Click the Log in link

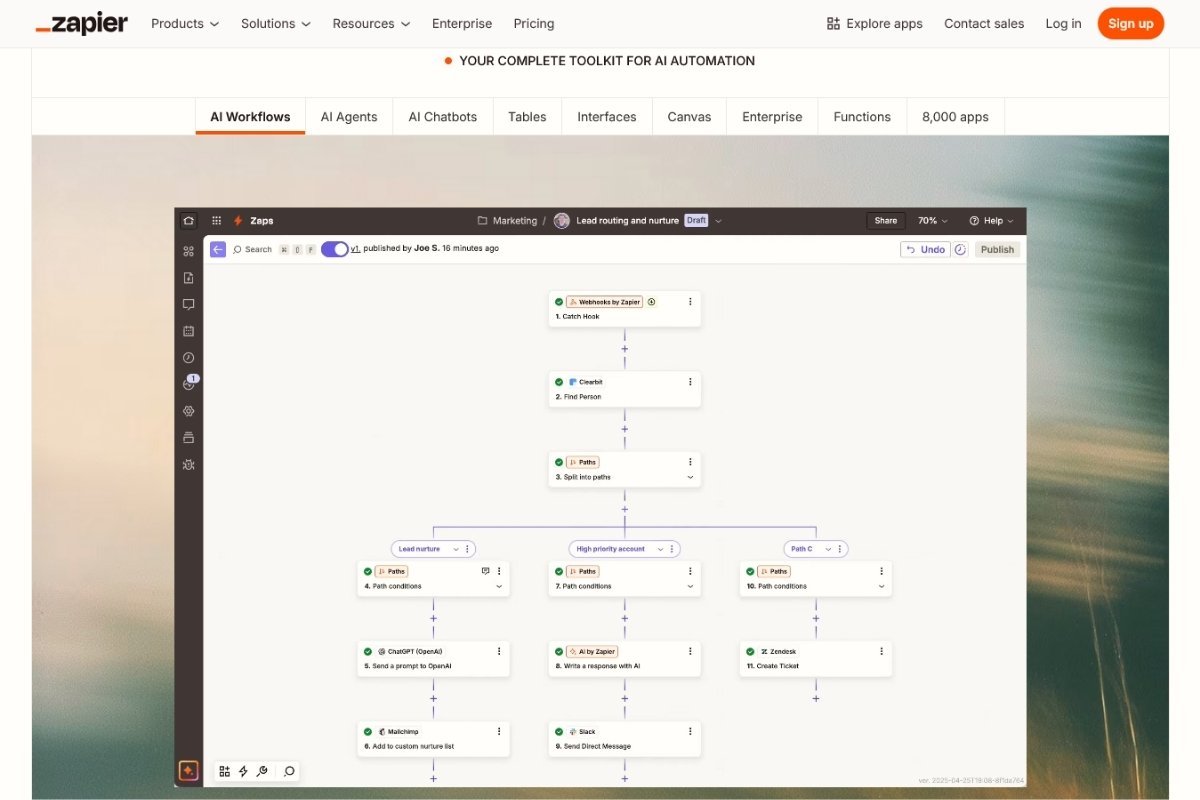1063,23
